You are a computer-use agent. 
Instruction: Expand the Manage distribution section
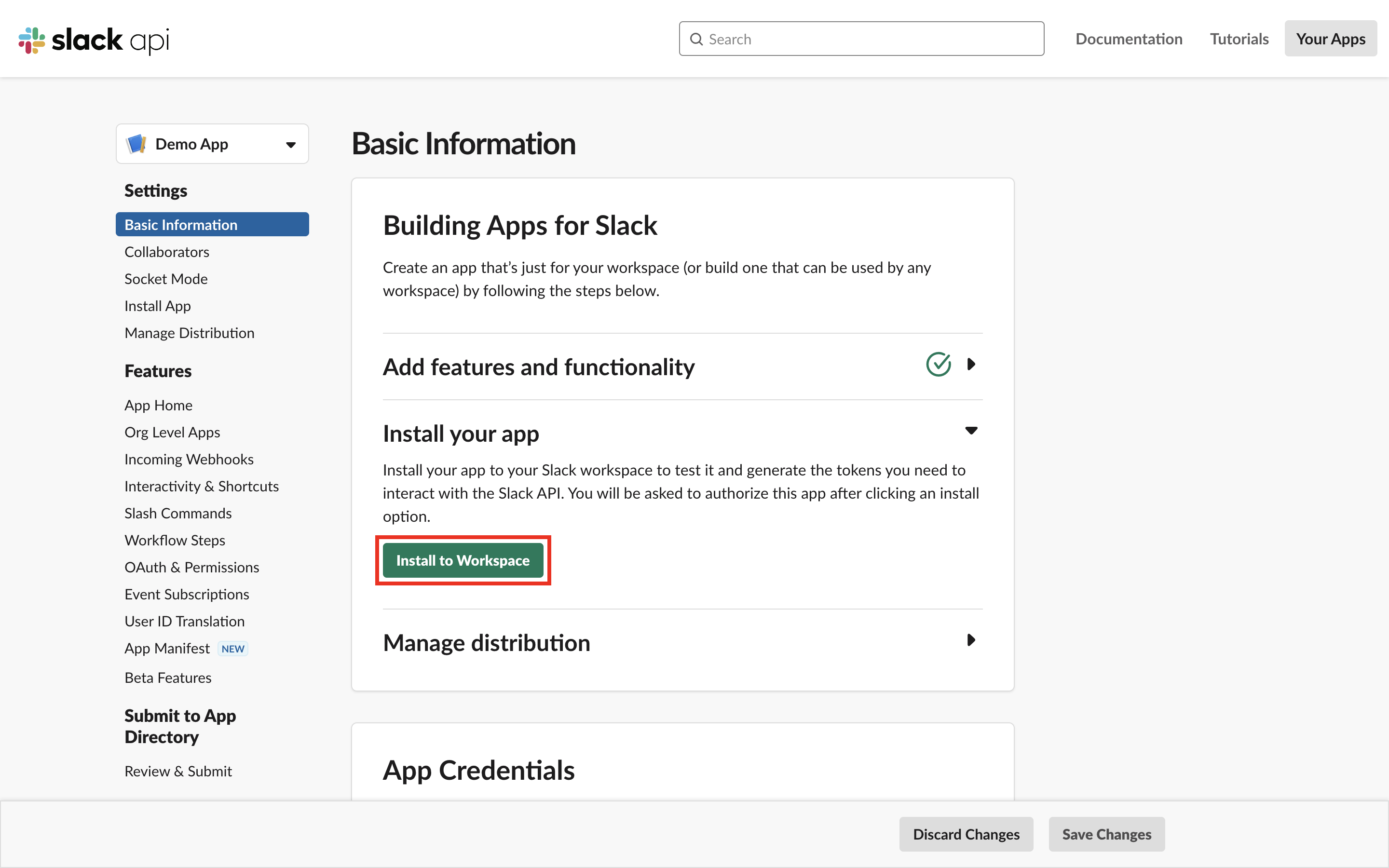[970, 640]
